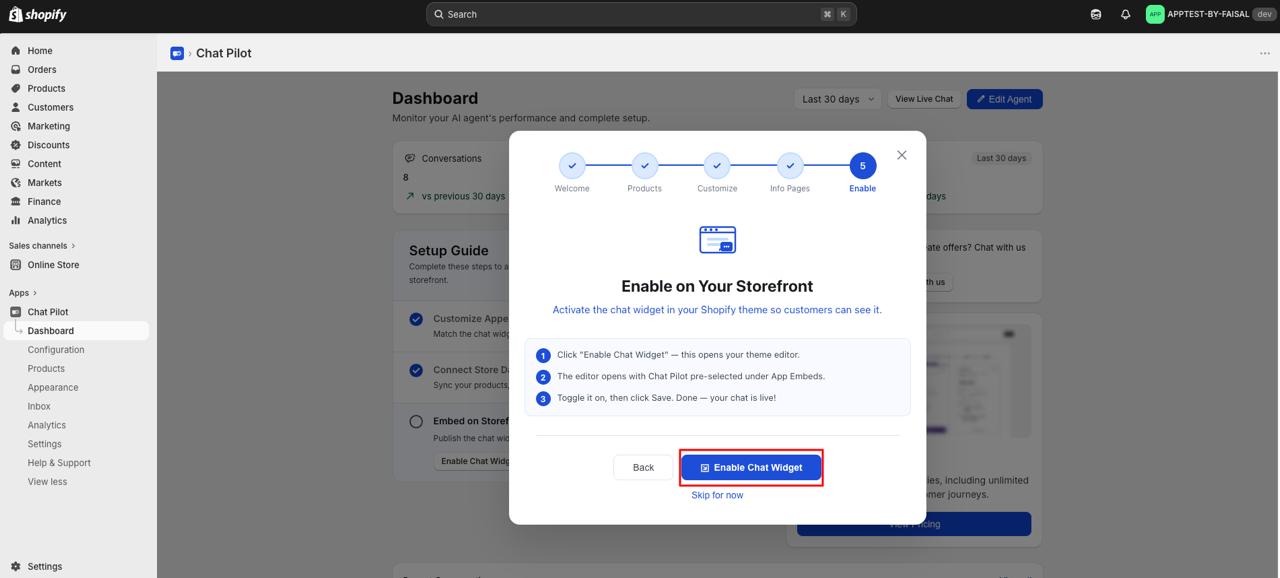Click the Home house icon
The height and width of the screenshot is (578, 1280).
click(15, 51)
